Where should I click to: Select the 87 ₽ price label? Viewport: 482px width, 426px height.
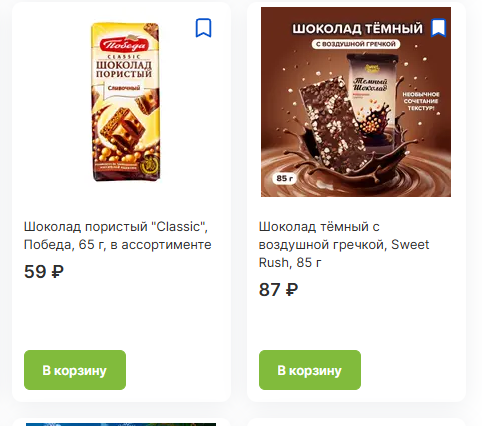278,289
